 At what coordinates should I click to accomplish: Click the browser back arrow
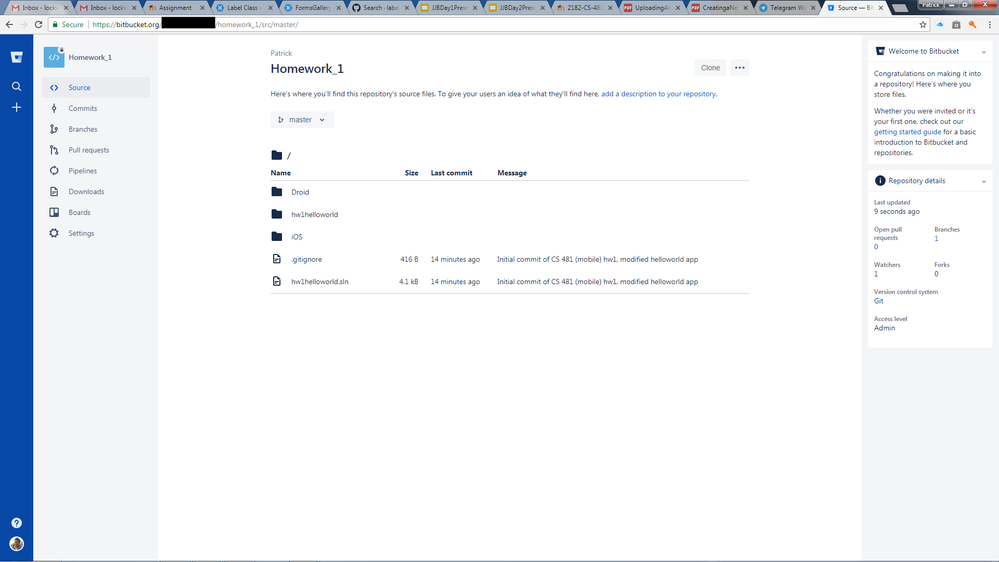[9, 24]
